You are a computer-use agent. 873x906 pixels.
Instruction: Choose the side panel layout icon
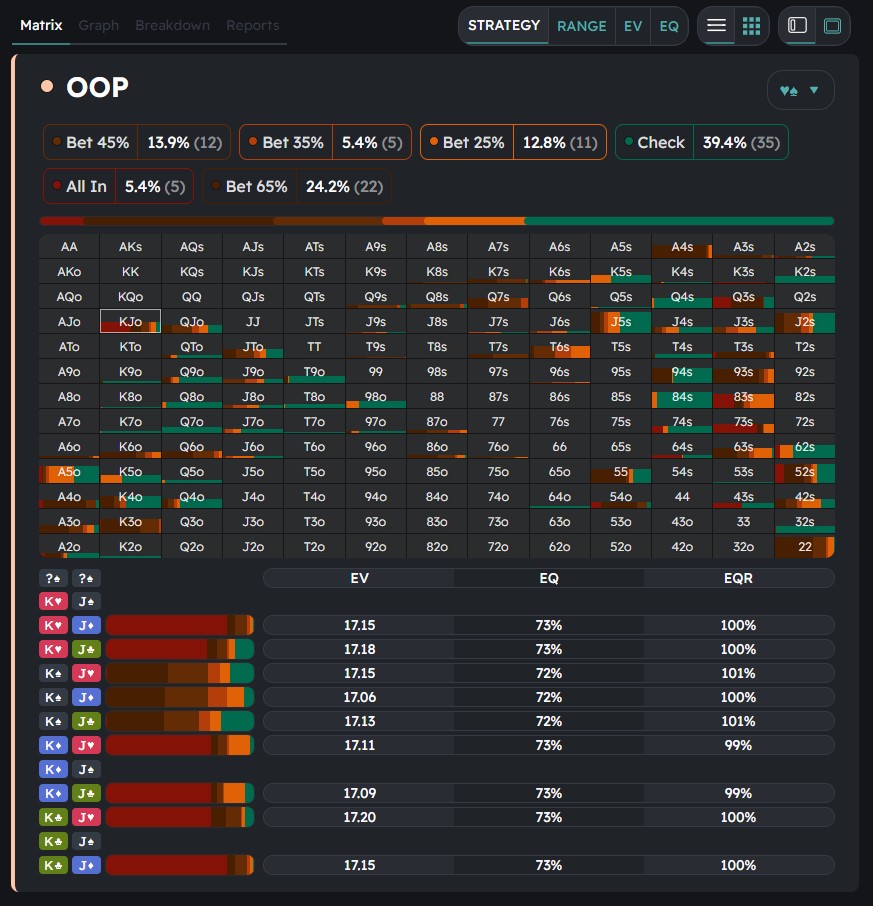tap(797, 26)
